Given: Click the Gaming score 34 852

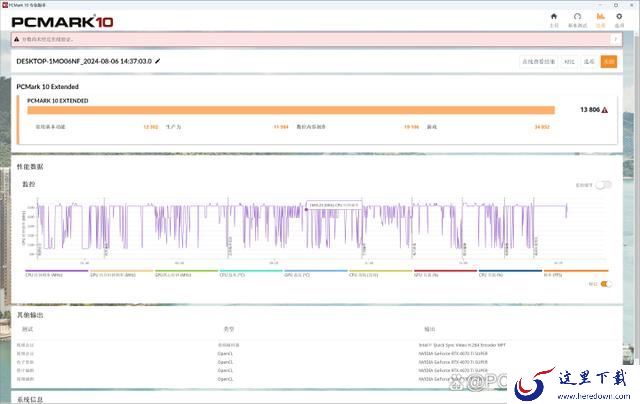Looking at the screenshot, I should click(x=542, y=127).
